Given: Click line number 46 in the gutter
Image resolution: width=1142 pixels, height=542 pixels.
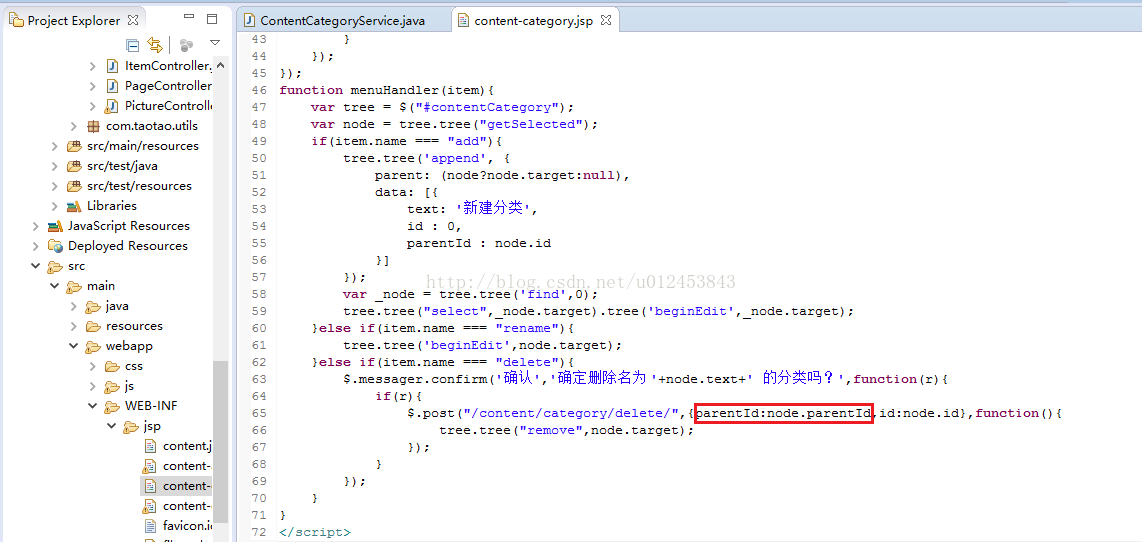Looking at the screenshot, I should 259,90.
